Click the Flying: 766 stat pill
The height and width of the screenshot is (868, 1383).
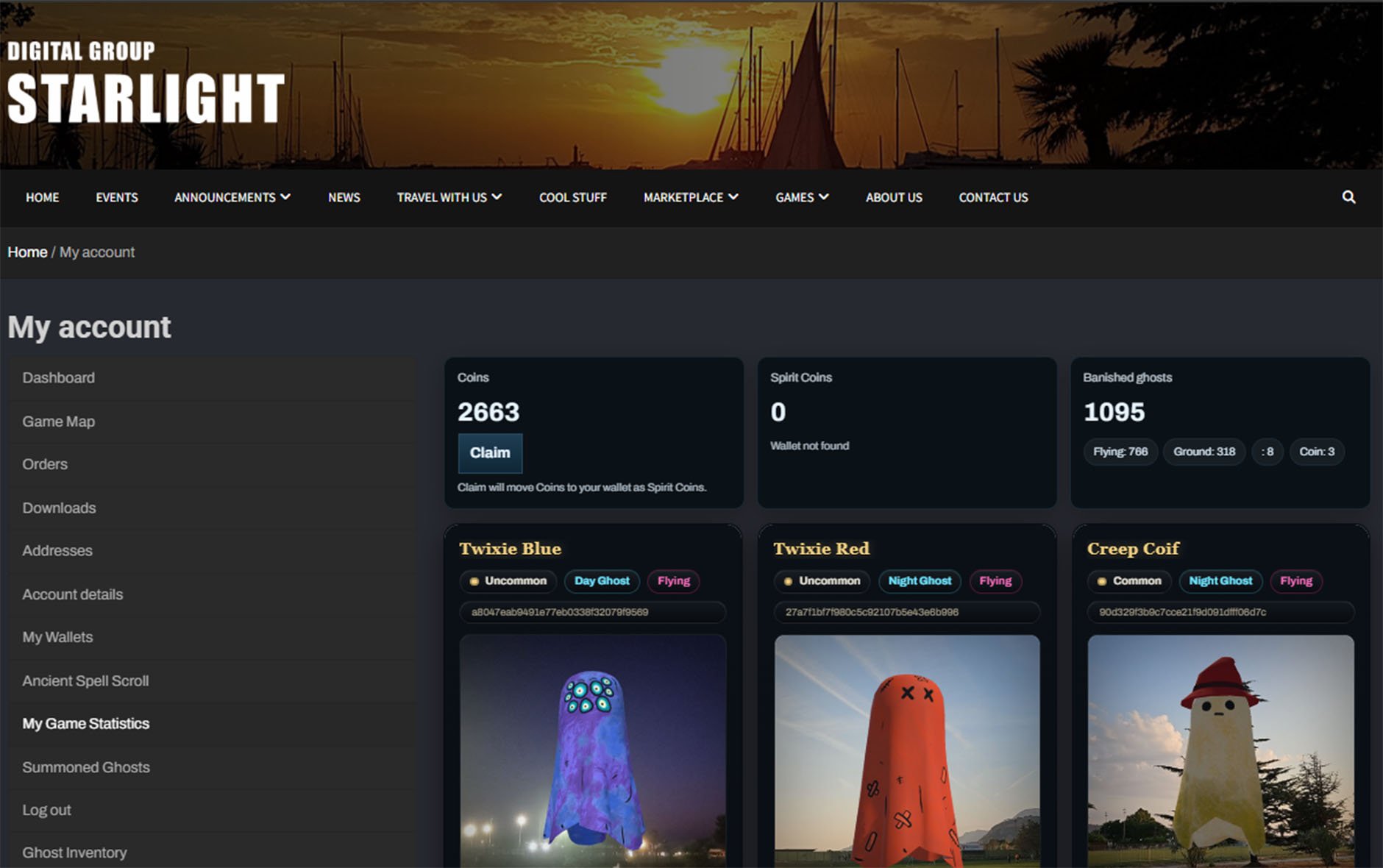click(1120, 452)
